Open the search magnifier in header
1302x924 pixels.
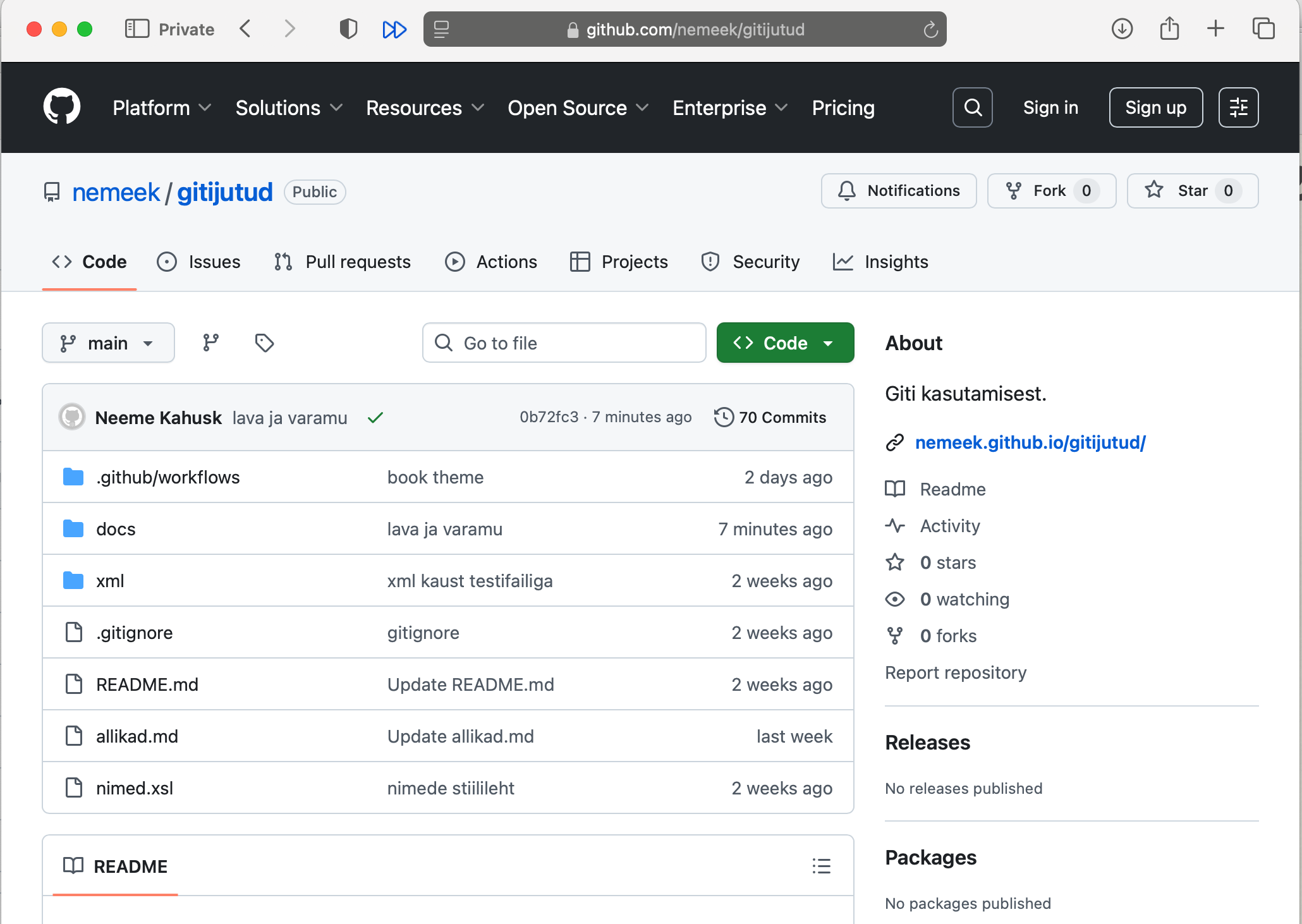tap(972, 107)
